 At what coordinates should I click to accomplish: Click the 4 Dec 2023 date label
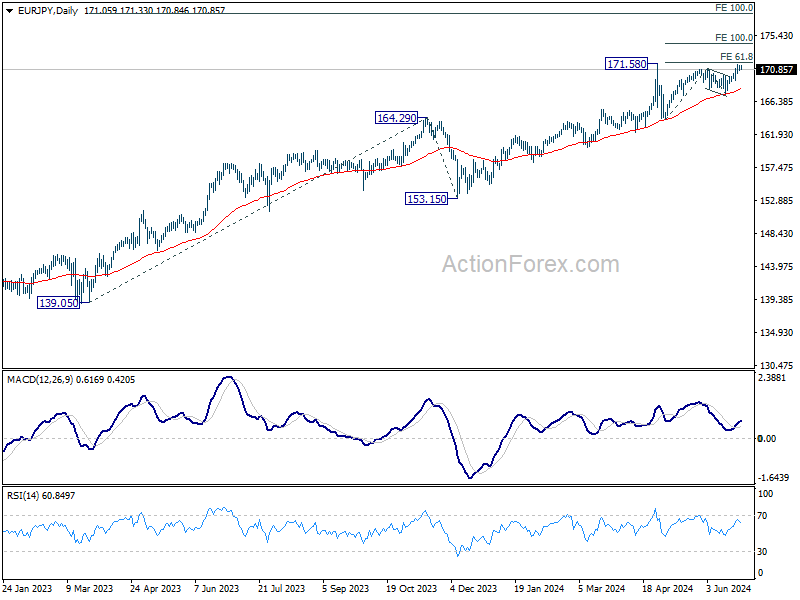click(473, 588)
